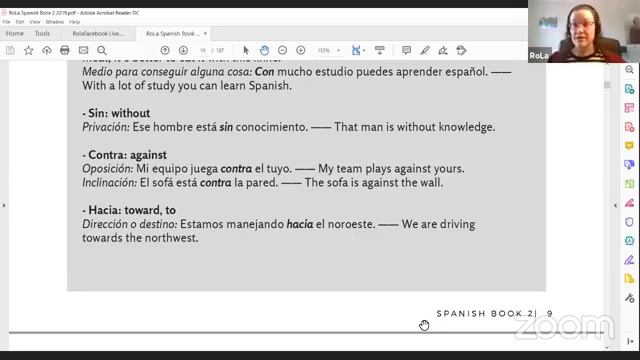Open the red Redact pencil tool in right pane
This screenshot has height=360, width=640.
pyautogui.click(x=629, y=203)
